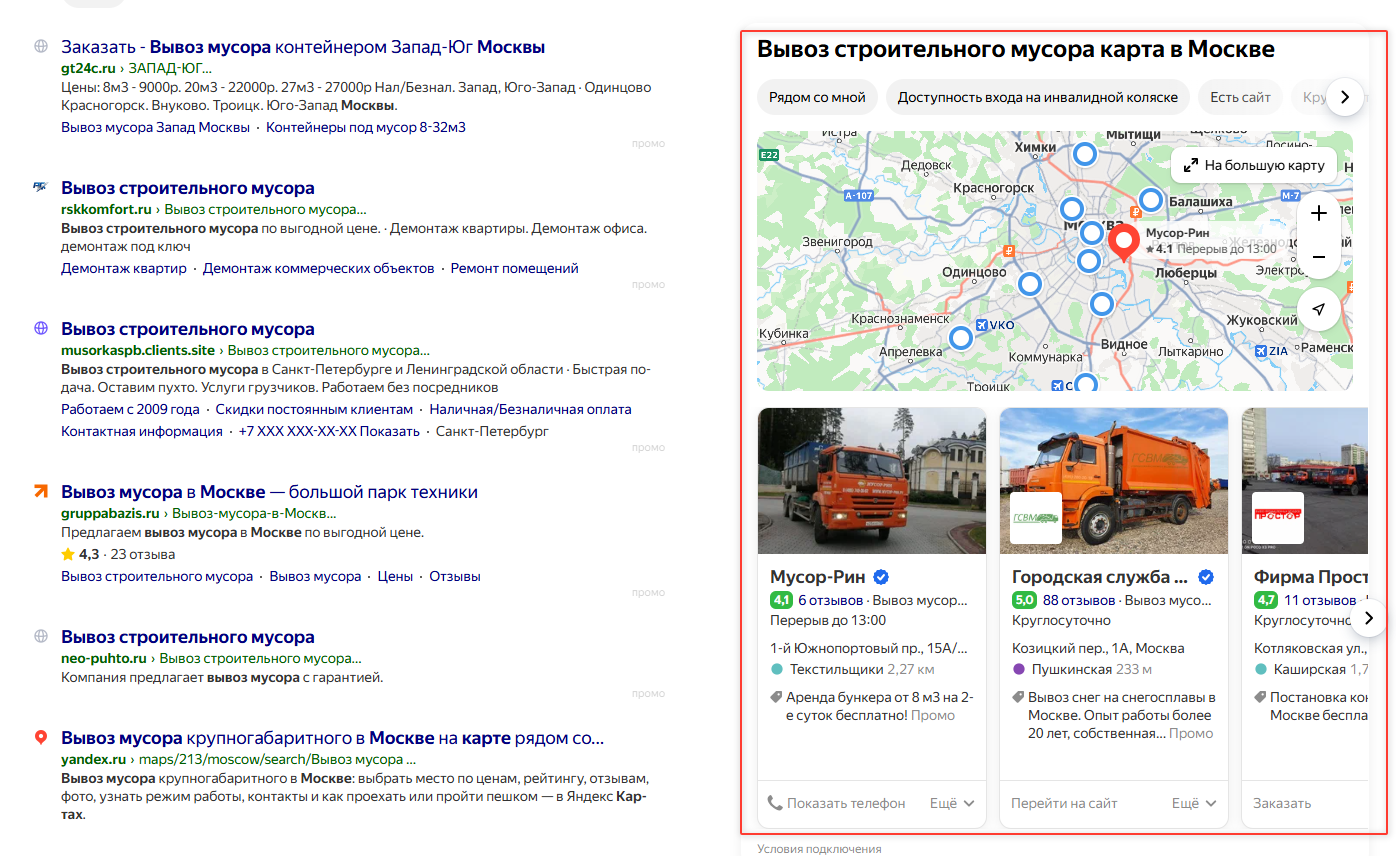Open the Условия подключения link below the map panel
The width and height of the screenshot is (1396, 856).
coord(819,849)
